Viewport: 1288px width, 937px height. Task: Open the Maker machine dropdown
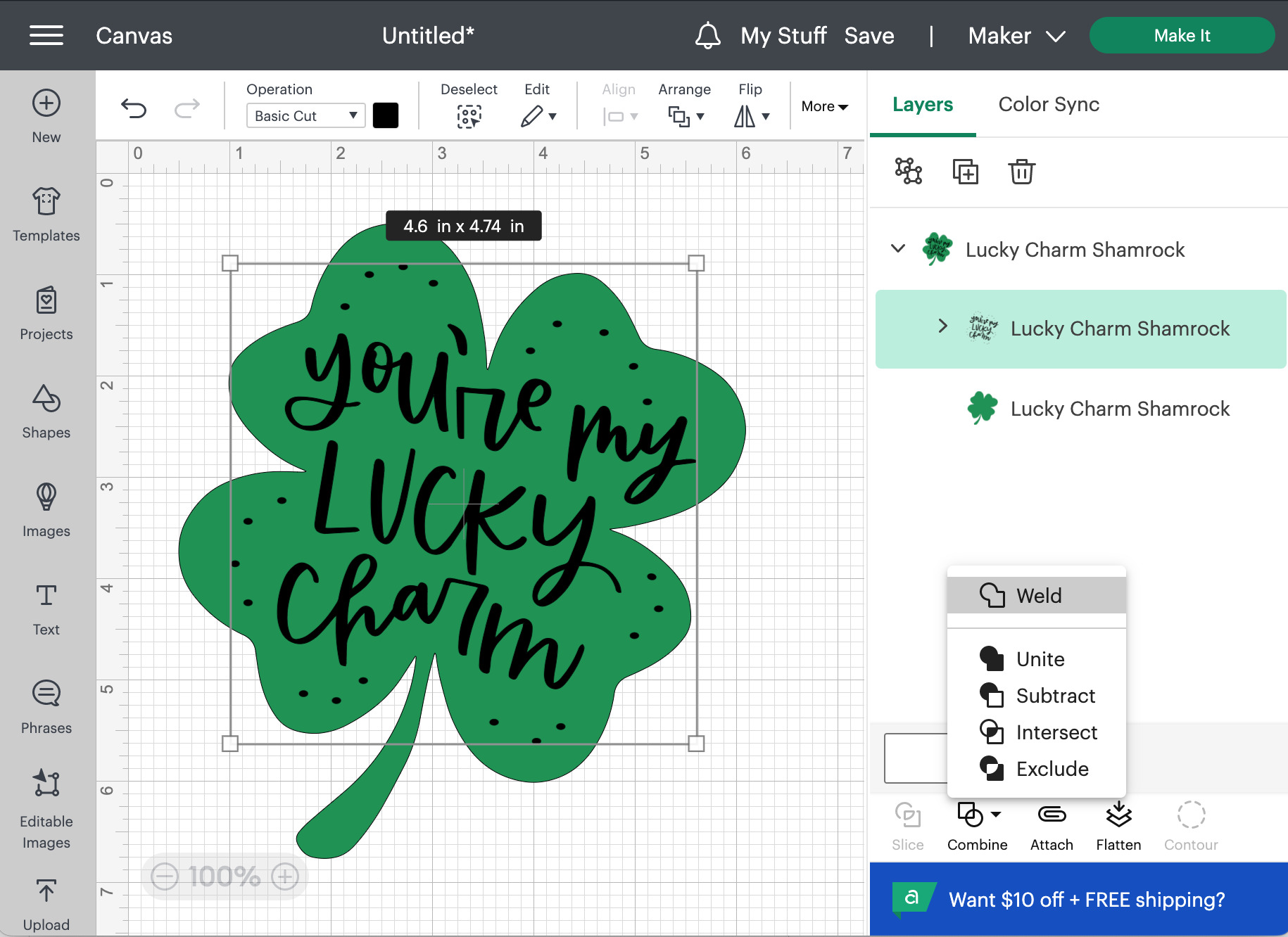click(1016, 35)
